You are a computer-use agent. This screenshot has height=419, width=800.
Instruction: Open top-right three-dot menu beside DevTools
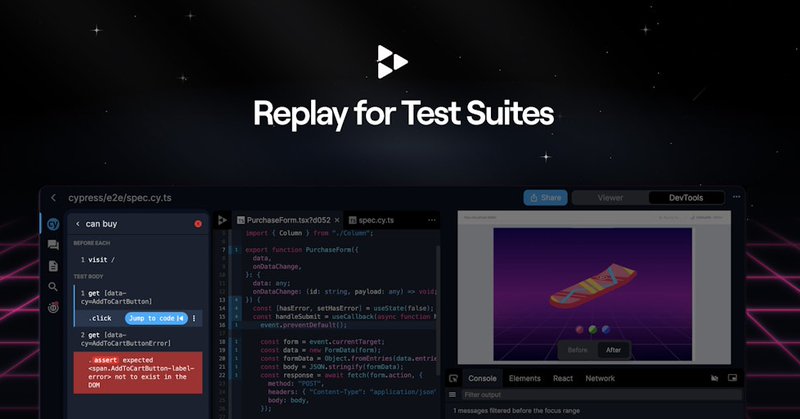pos(736,197)
